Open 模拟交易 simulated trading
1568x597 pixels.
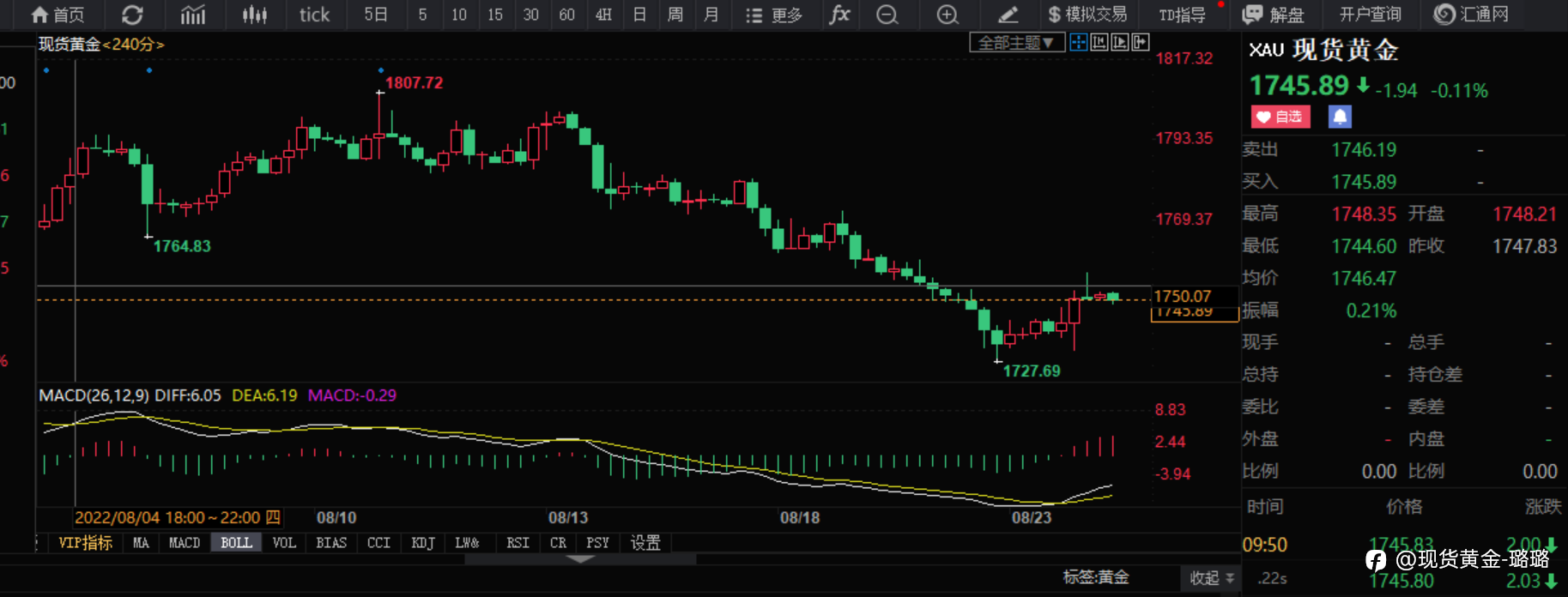tap(1087, 15)
